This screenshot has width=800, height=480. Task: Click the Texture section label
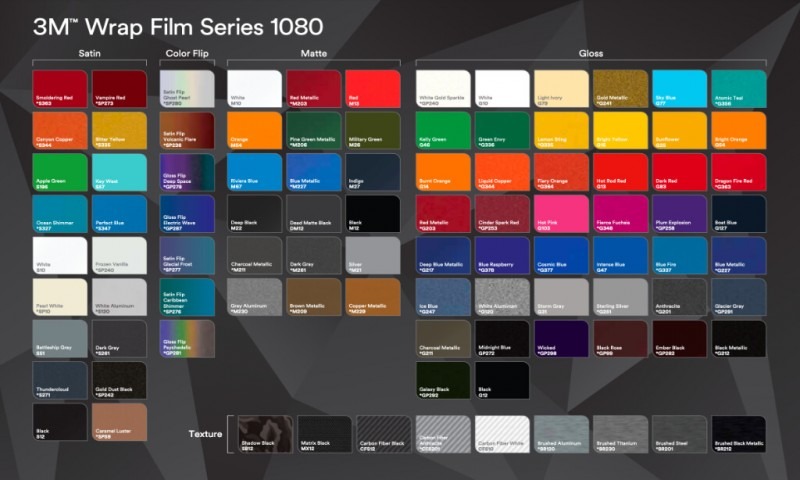click(x=205, y=434)
